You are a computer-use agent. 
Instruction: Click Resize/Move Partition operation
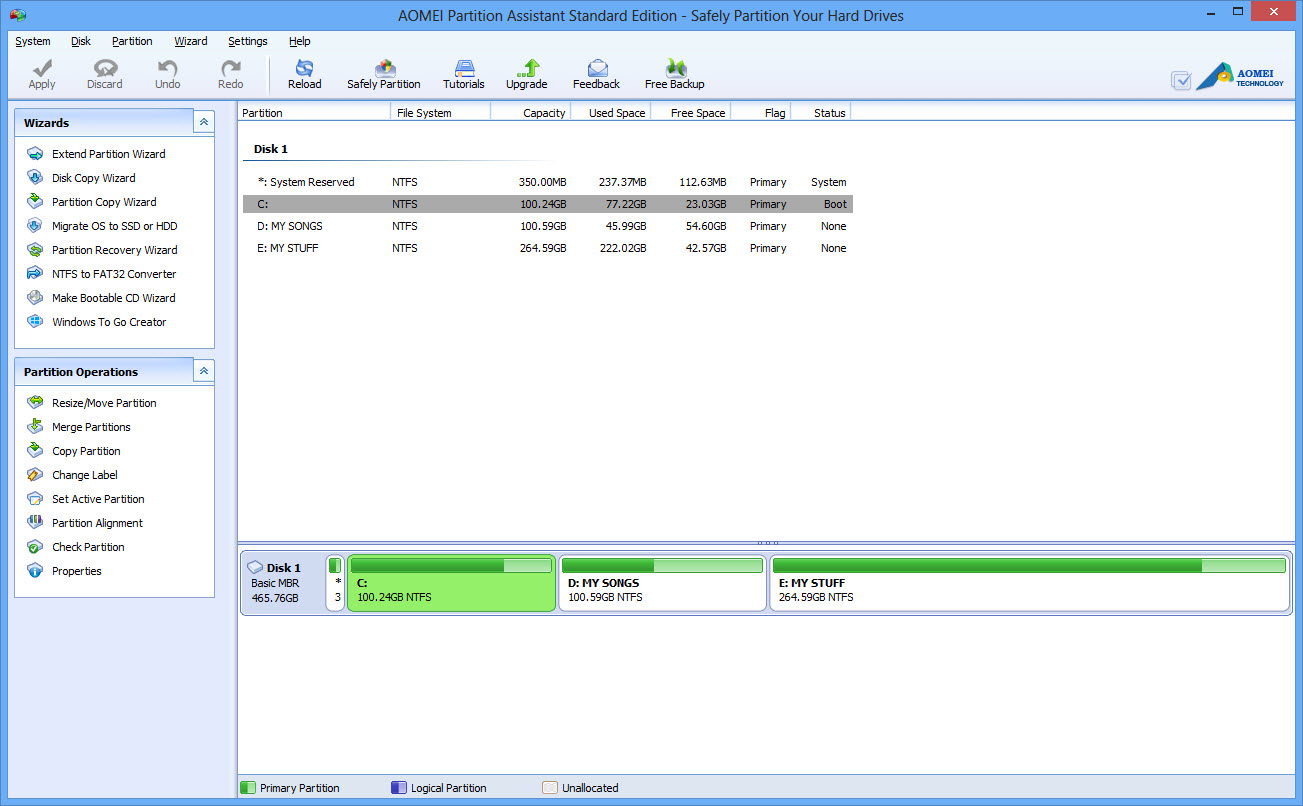tap(104, 403)
